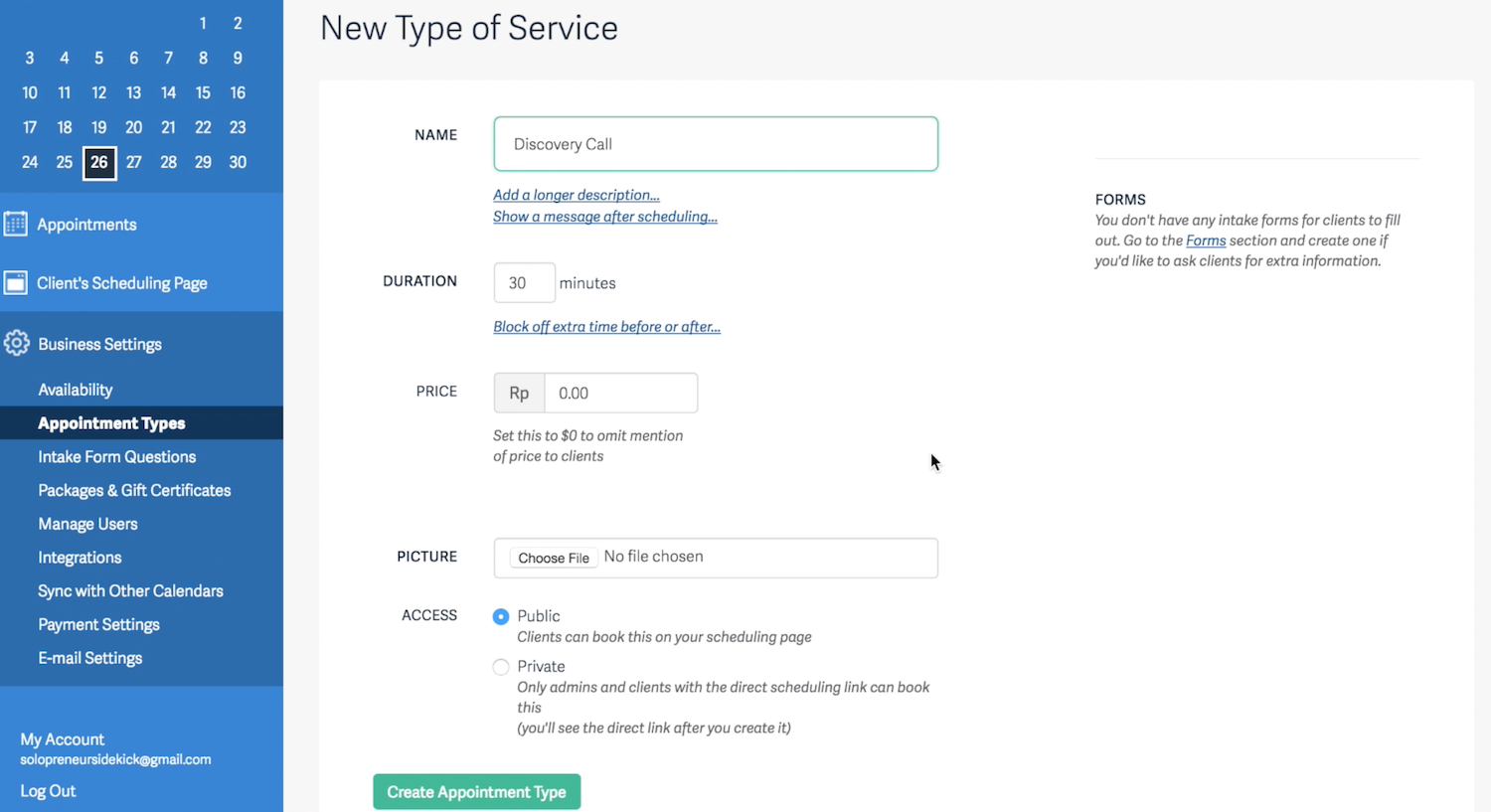Click Log Out in the sidebar

(x=48, y=791)
